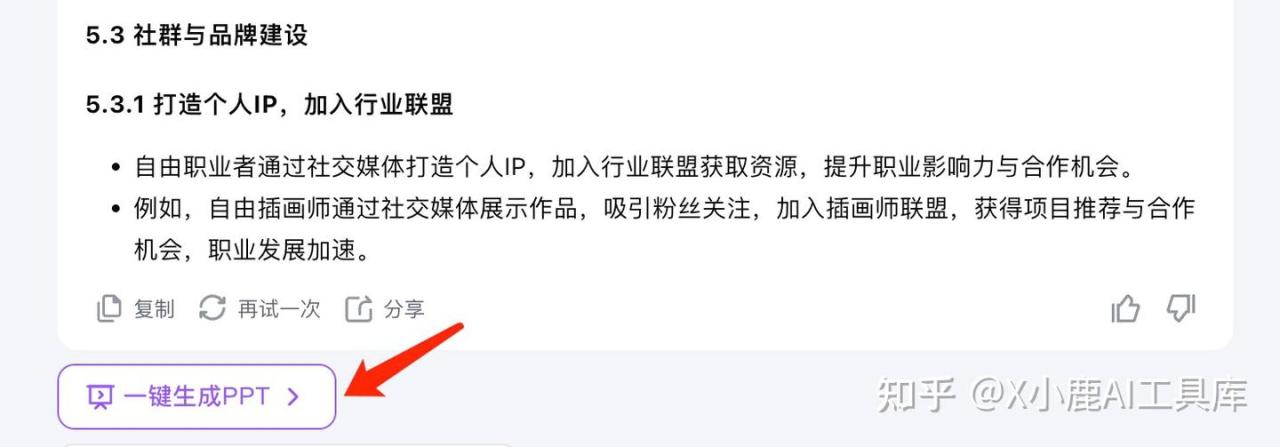Like the response with thumbs up
Image resolution: width=1280 pixels, height=447 pixels.
tap(1126, 309)
